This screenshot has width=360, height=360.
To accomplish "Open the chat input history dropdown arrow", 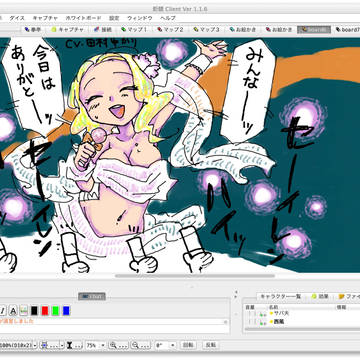I will pos(226,322).
